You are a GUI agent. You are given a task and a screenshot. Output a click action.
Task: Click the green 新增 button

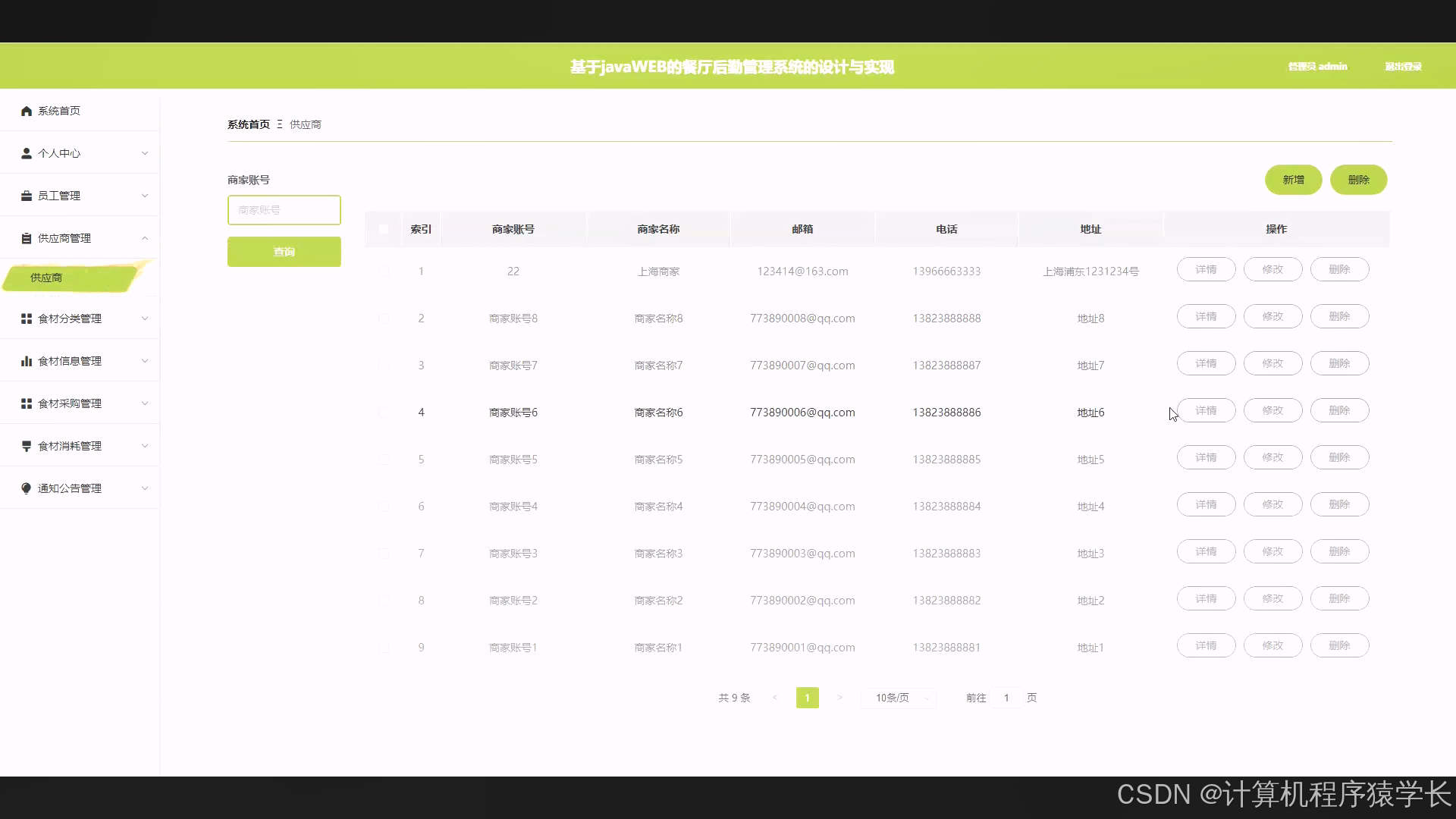pyautogui.click(x=1293, y=180)
